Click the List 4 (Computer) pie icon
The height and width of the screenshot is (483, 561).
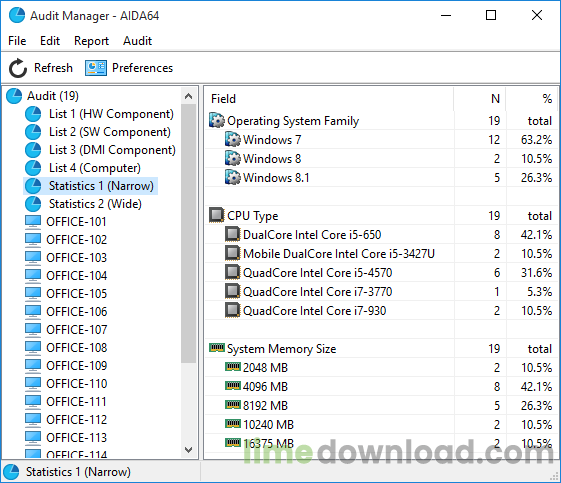click(x=33, y=168)
